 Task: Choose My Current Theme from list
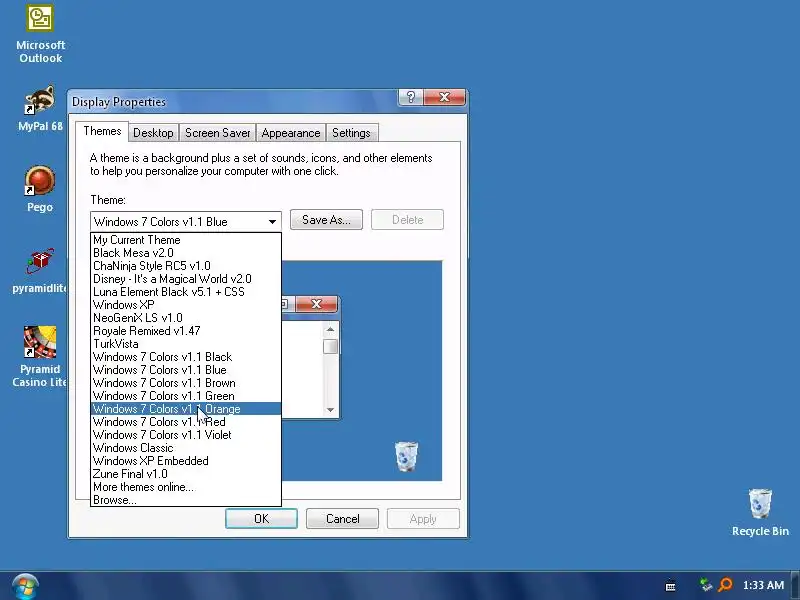tap(186, 240)
